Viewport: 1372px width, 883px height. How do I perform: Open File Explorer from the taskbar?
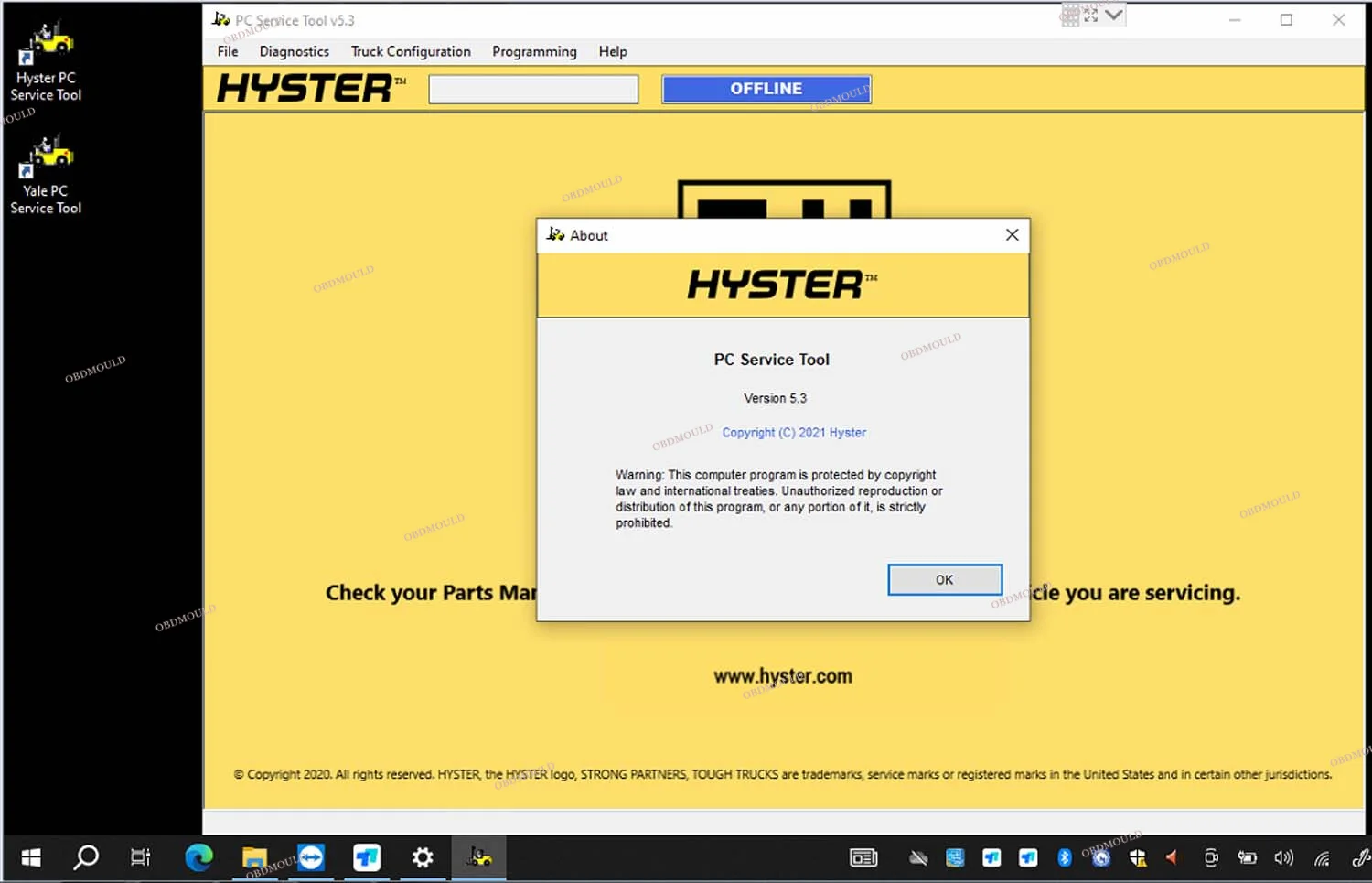coord(254,857)
